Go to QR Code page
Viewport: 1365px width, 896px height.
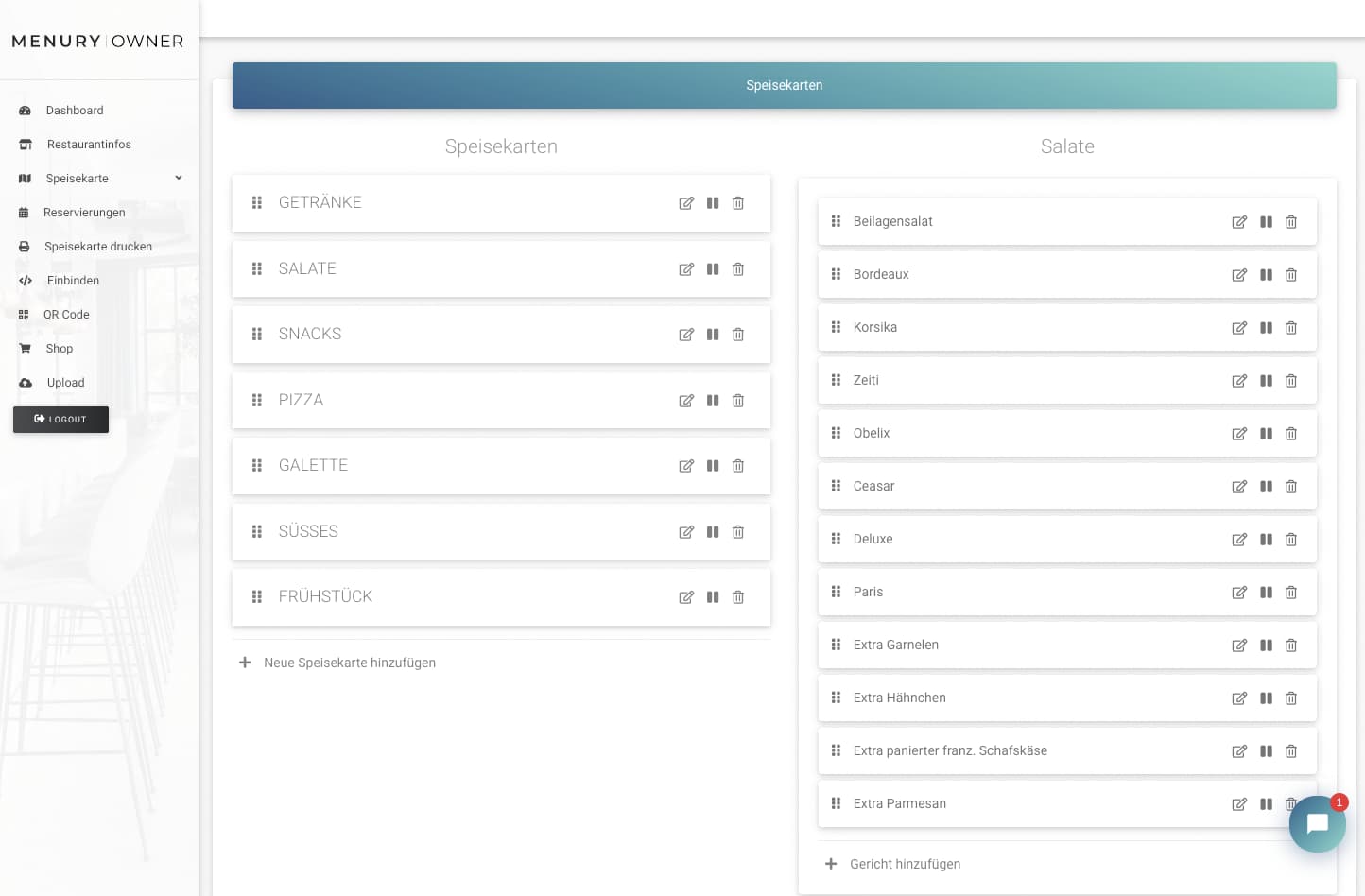66,315
